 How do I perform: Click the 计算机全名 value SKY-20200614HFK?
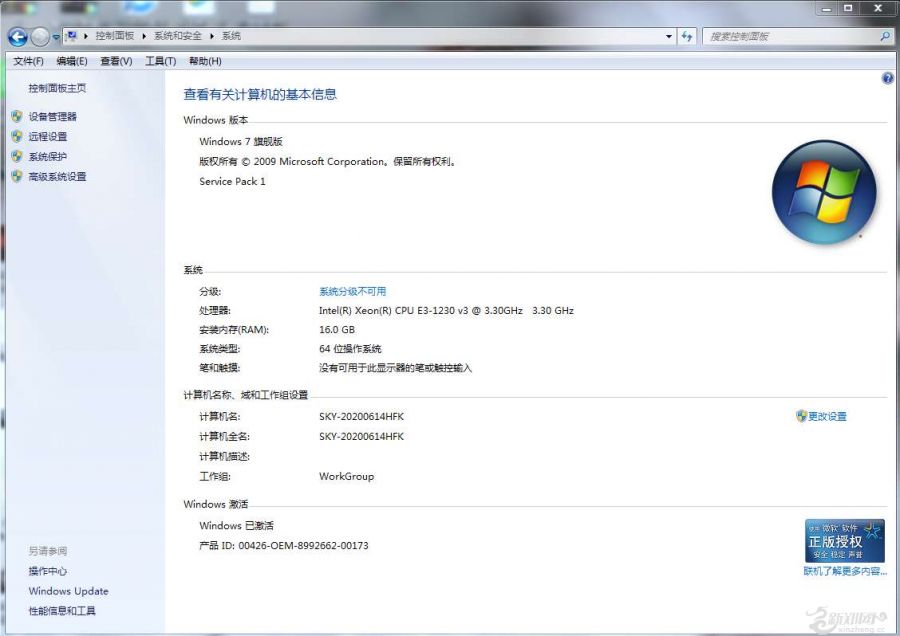click(x=362, y=436)
